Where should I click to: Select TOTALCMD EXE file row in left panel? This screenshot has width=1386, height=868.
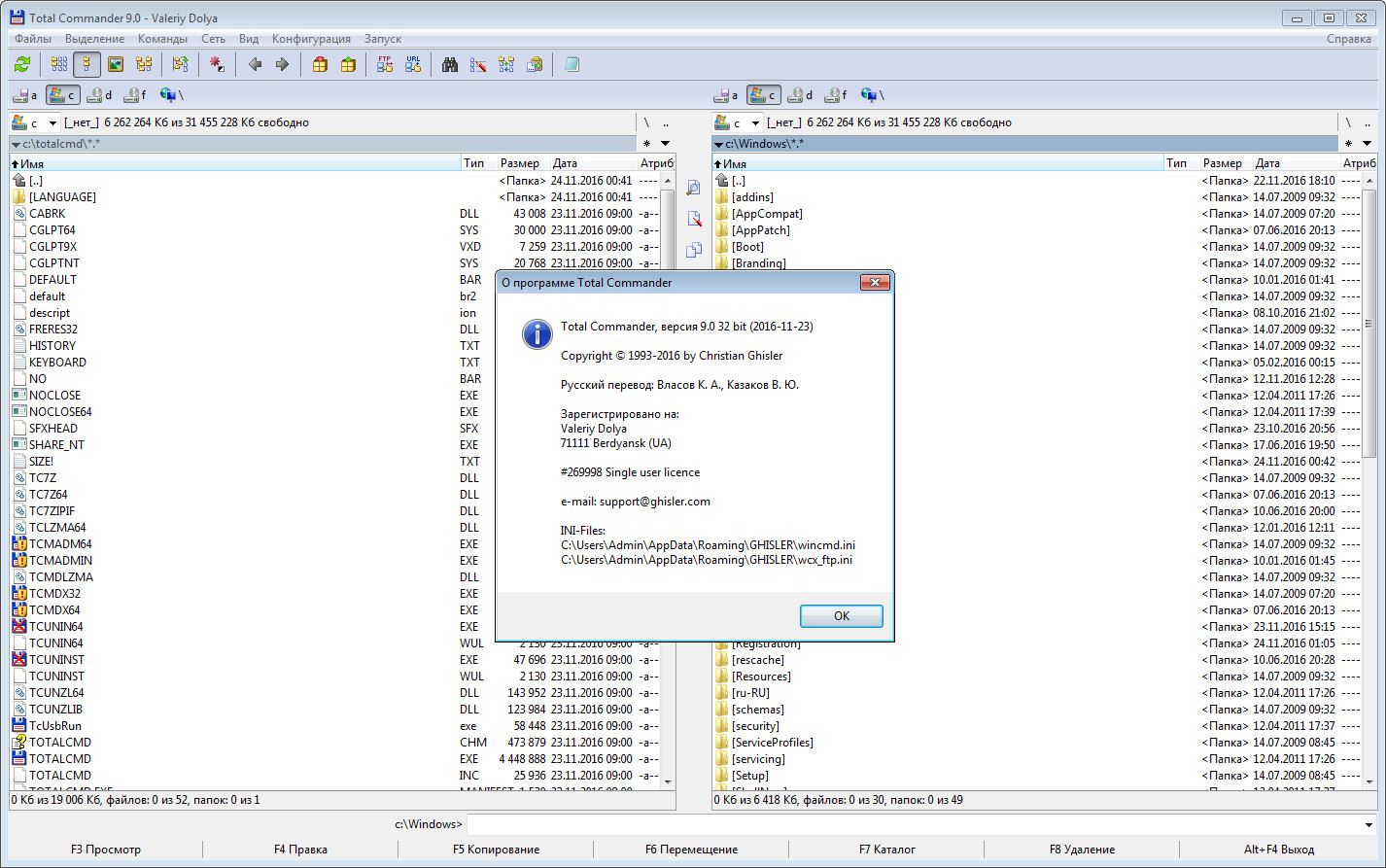tap(335, 758)
